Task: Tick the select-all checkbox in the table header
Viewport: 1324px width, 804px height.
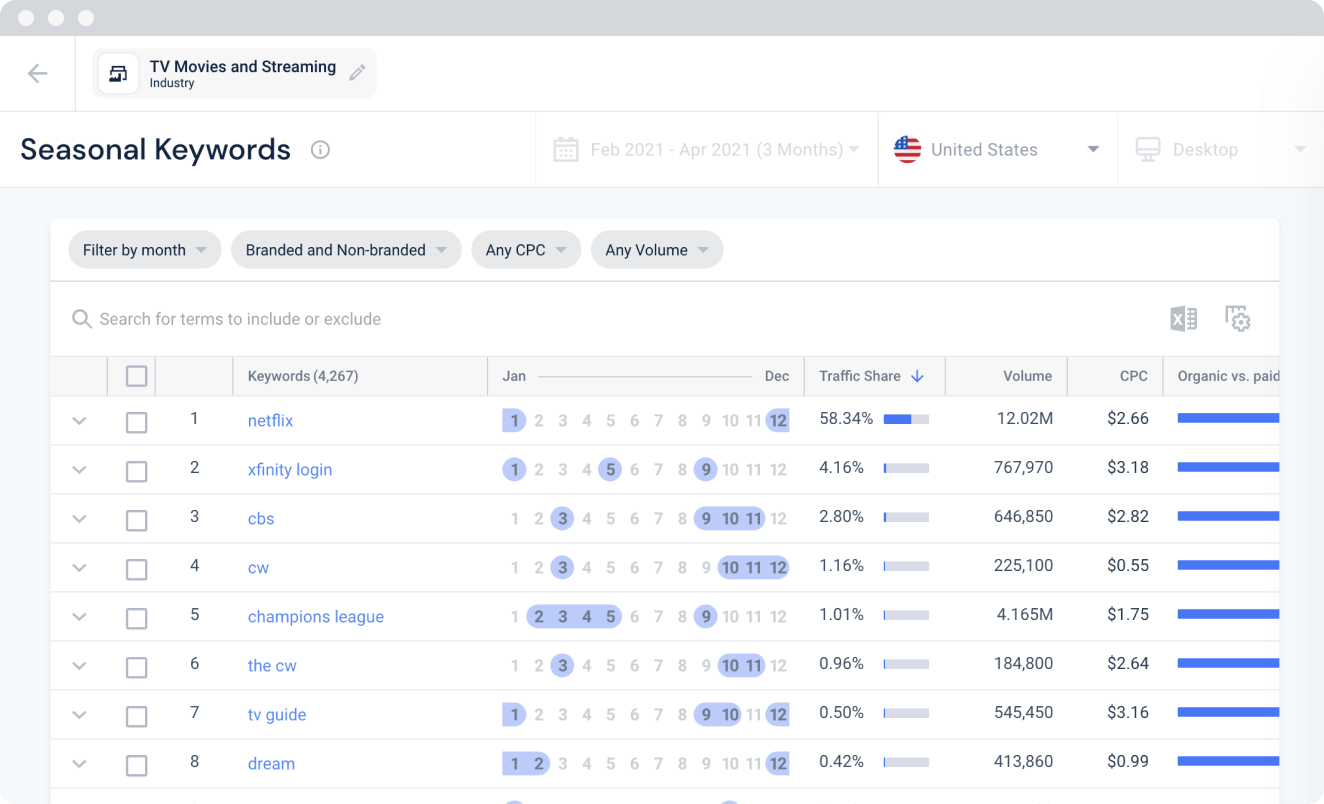Action: pos(137,376)
